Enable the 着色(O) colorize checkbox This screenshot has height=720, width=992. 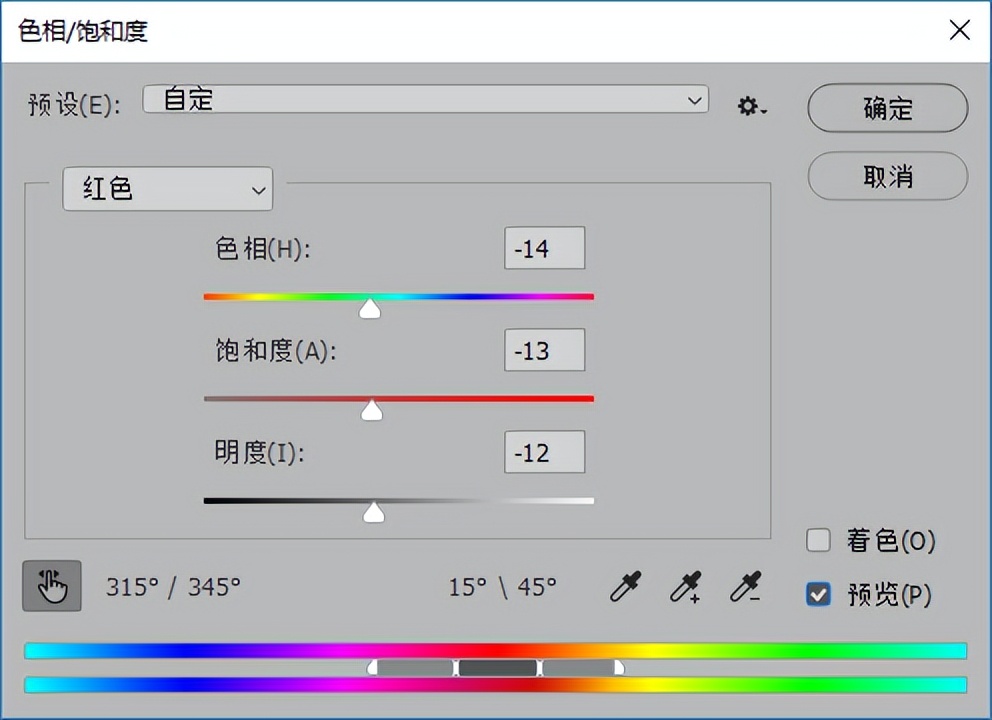(x=818, y=541)
